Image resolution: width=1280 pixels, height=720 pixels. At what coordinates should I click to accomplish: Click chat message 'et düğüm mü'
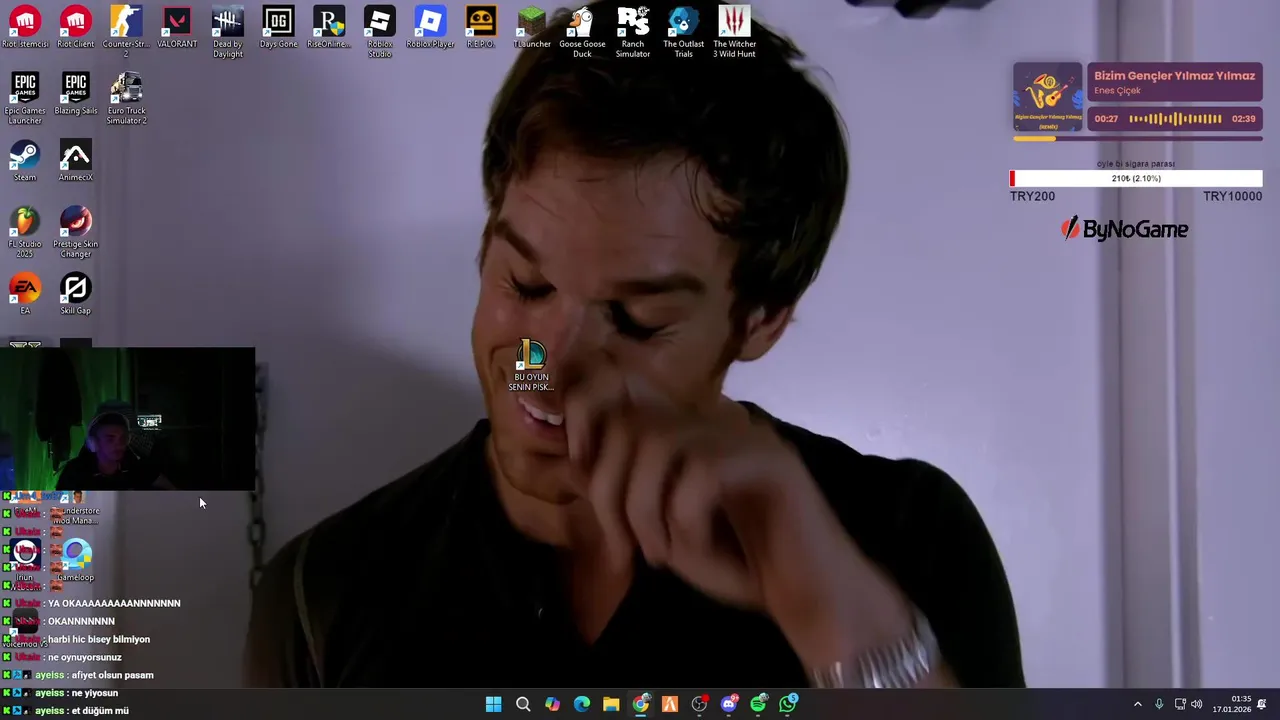coord(100,711)
